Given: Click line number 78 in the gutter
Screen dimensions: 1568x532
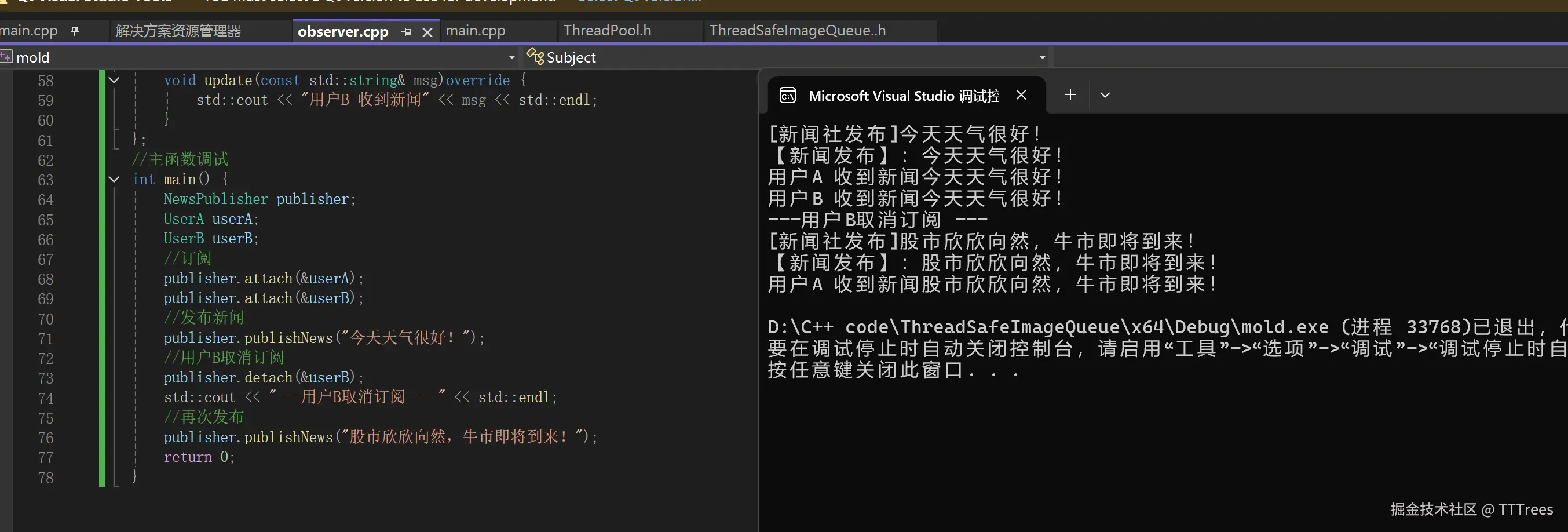Looking at the screenshot, I should click(x=46, y=478).
